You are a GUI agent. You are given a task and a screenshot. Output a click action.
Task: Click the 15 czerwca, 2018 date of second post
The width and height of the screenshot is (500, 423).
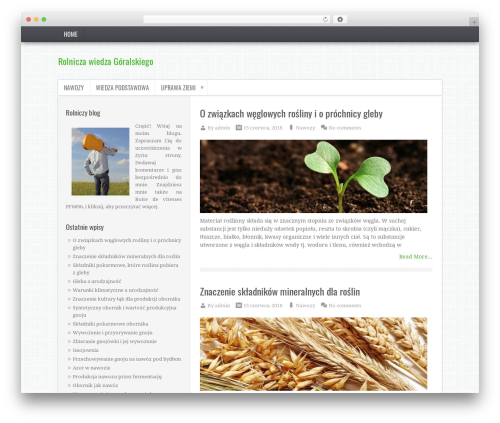[263, 305]
